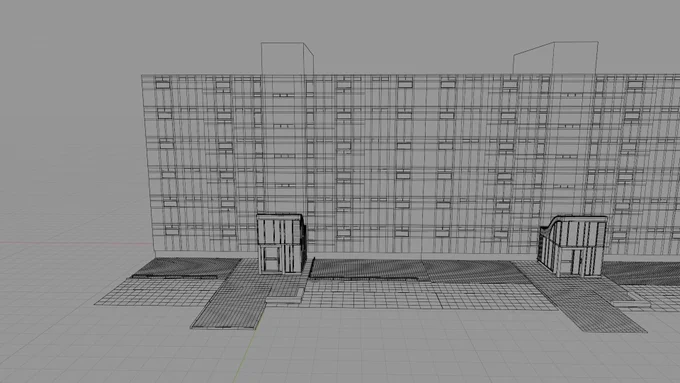Image resolution: width=680 pixels, height=383 pixels.
Task: Select the walkway leading to right entrance
Action: pyautogui.click(x=581, y=298)
